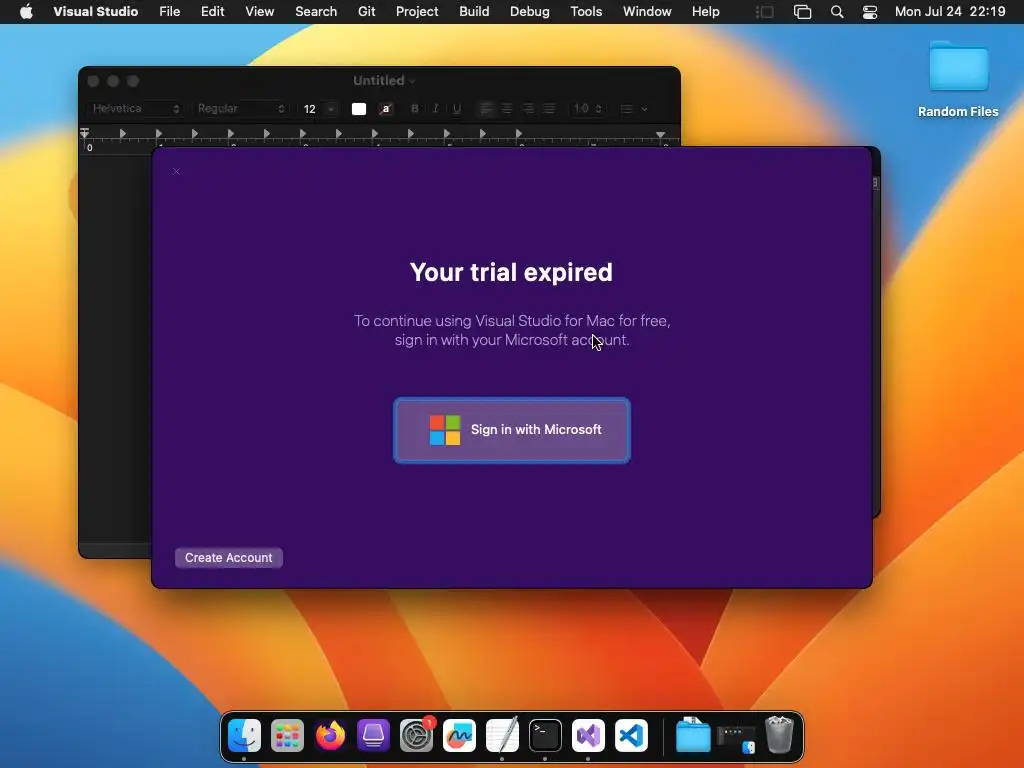Close the trial expired dialog with X
Image resolution: width=1024 pixels, height=768 pixels.
[176, 172]
